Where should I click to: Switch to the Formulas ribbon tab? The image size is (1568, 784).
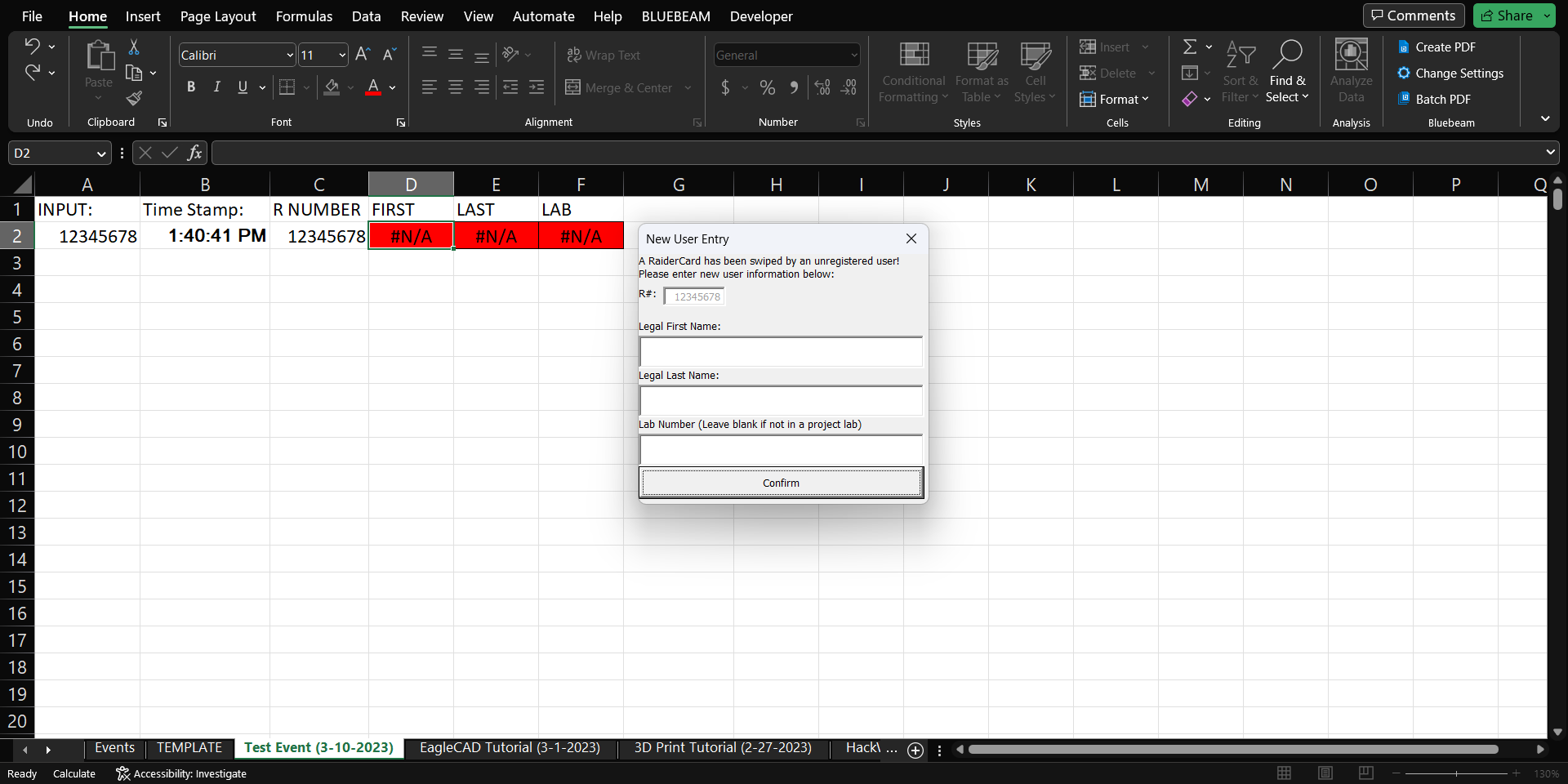click(x=303, y=16)
